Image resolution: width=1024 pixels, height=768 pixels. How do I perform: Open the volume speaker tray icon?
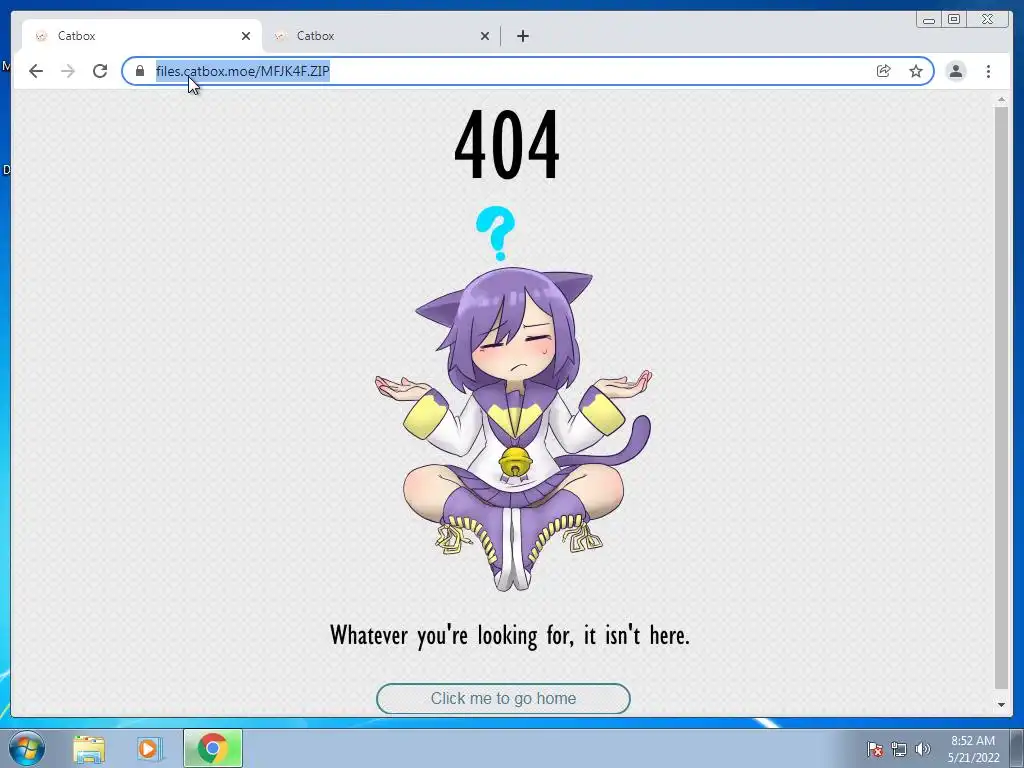point(923,749)
